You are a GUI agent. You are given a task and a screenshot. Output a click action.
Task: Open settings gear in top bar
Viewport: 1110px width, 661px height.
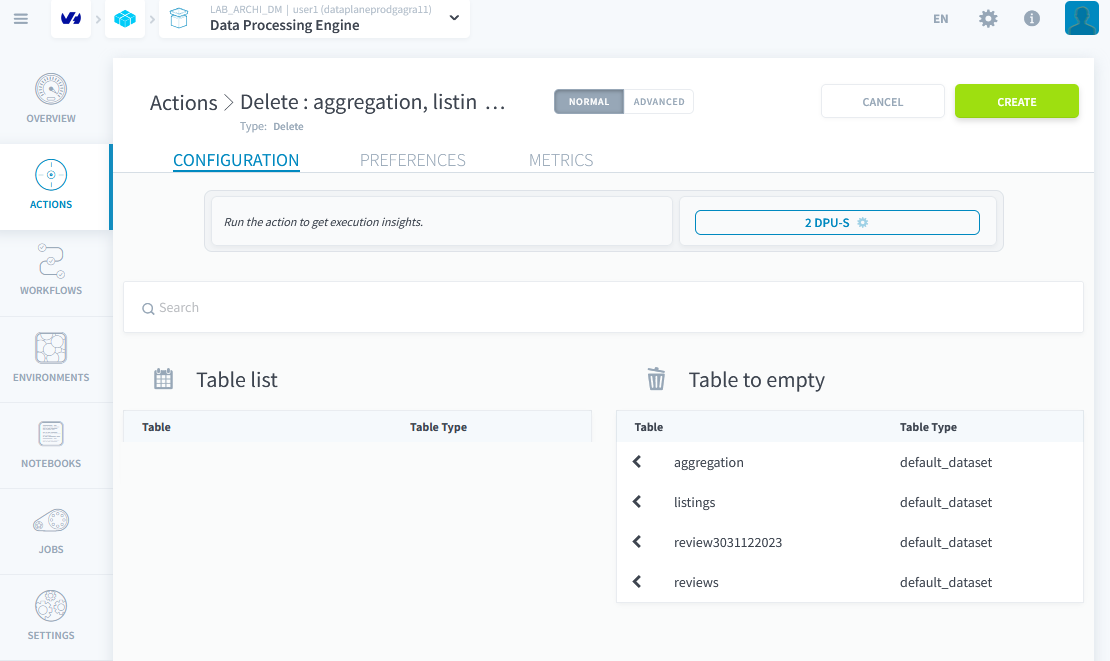(x=988, y=19)
